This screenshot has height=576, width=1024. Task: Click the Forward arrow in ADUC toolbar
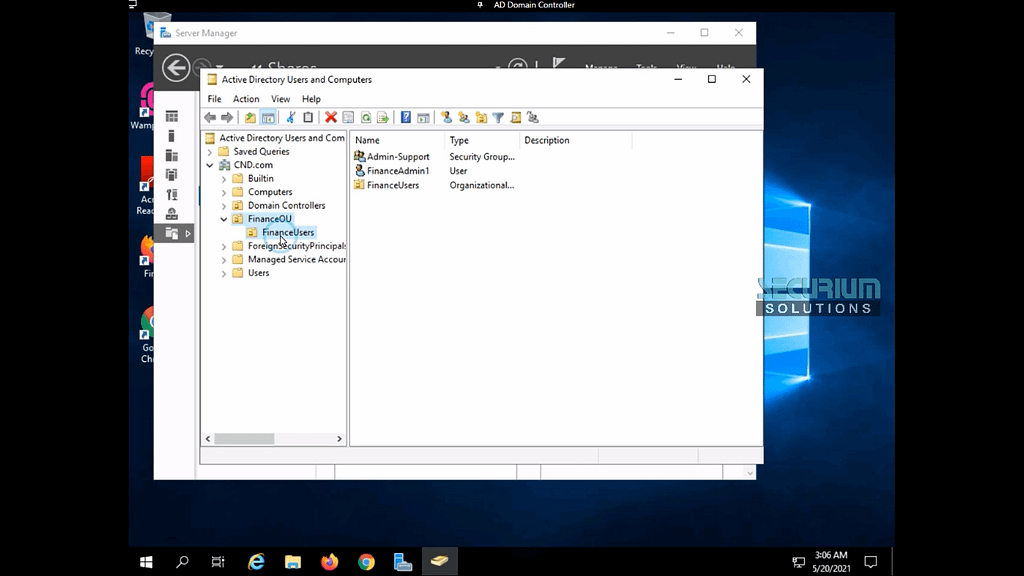(x=227, y=118)
